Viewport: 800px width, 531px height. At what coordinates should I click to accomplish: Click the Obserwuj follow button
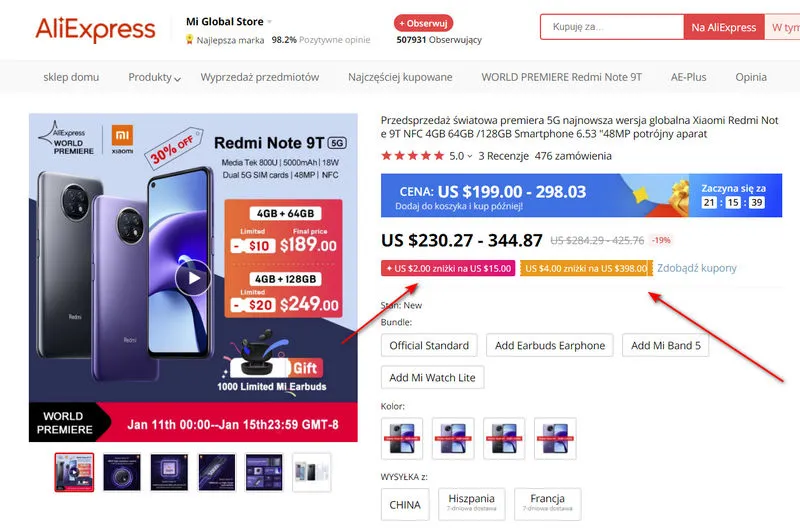click(x=423, y=23)
